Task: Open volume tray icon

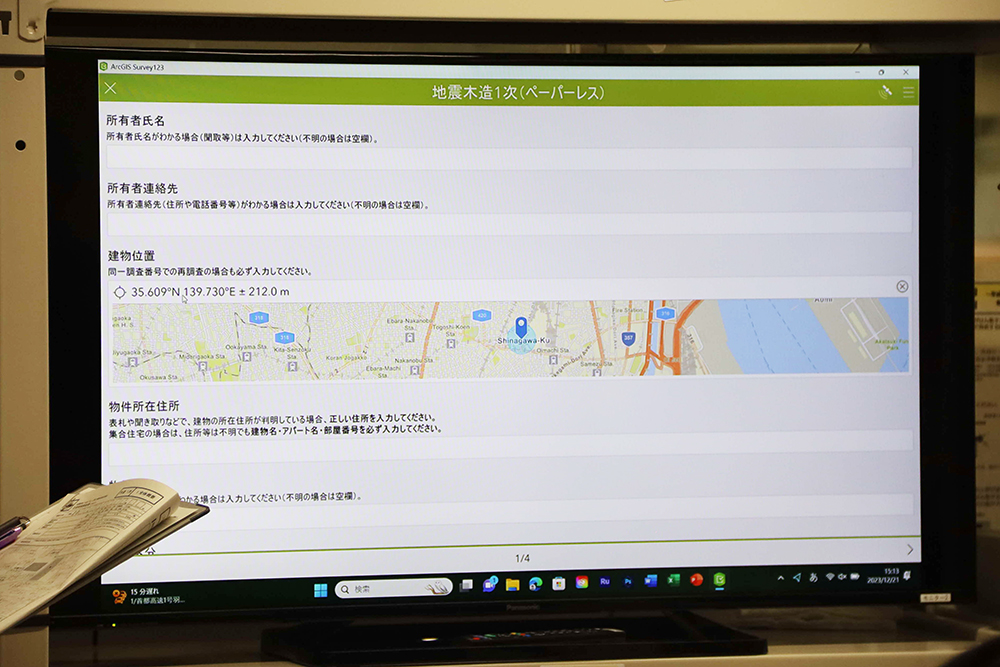Action: (842, 576)
